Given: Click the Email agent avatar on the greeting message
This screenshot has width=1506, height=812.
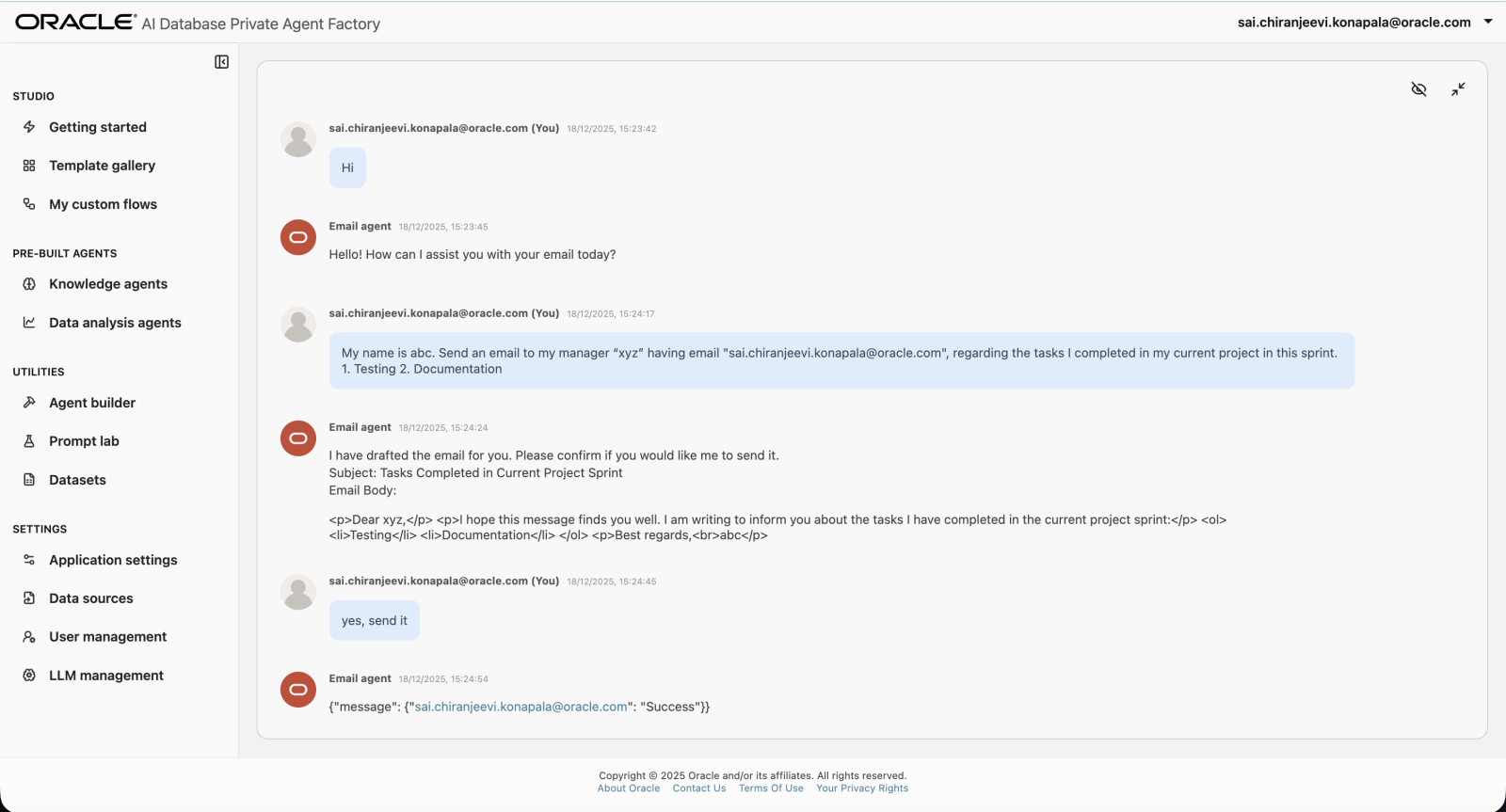Looking at the screenshot, I should tap(298, 237).
